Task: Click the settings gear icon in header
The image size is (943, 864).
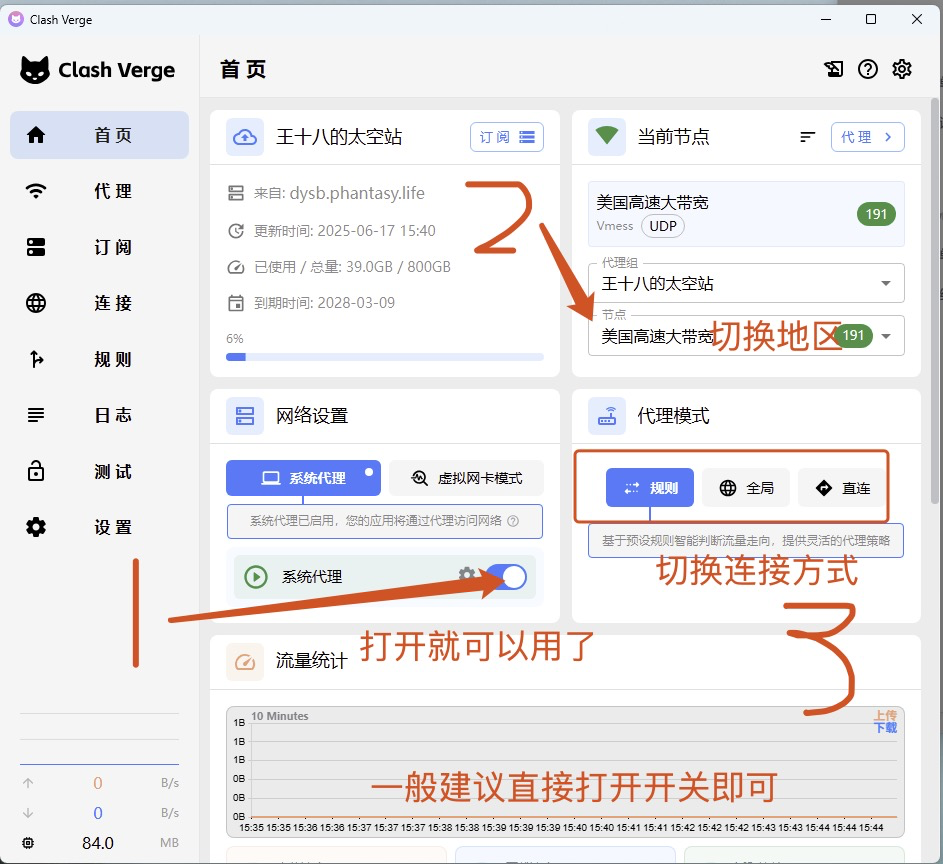Action: [x=901, y=69]
